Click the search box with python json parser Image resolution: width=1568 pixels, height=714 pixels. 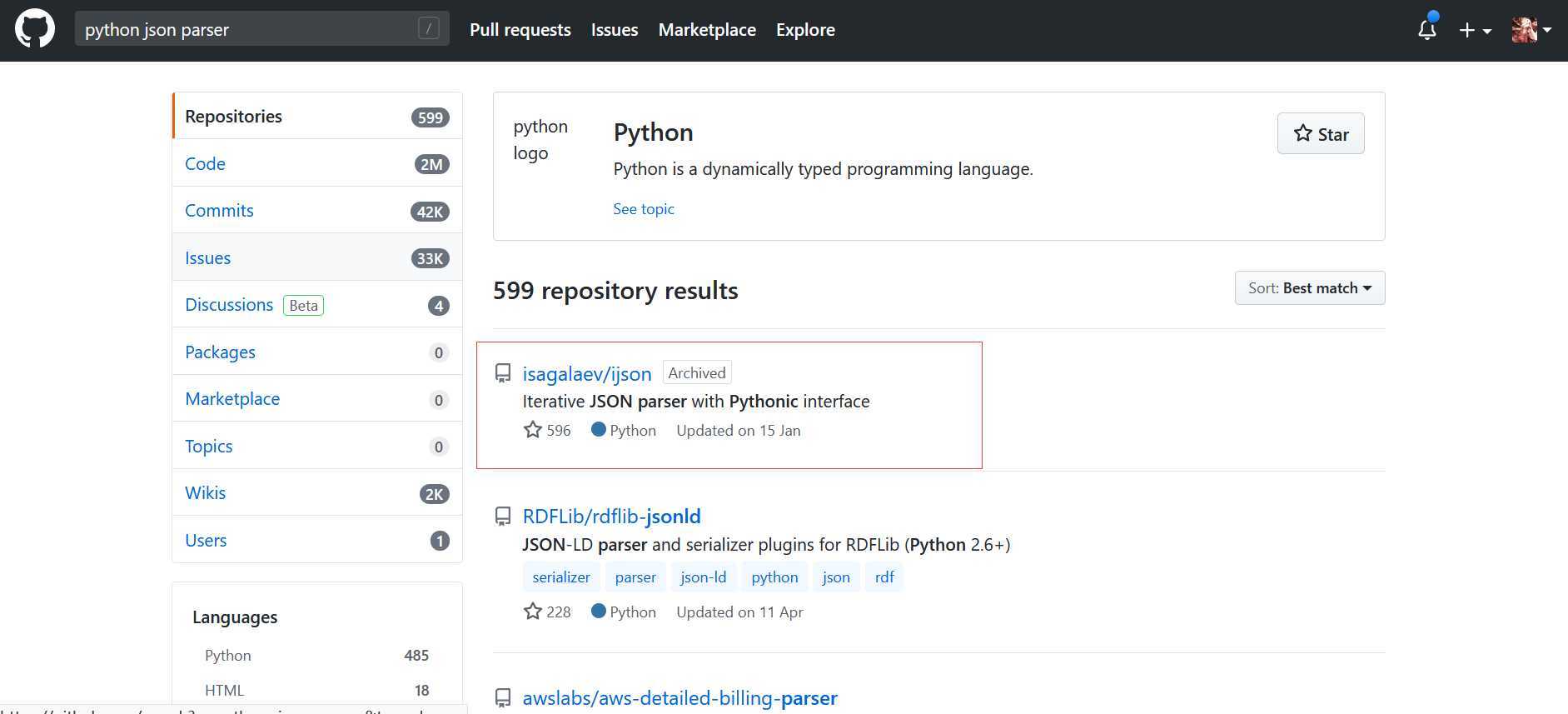click(x=262, y=29)
